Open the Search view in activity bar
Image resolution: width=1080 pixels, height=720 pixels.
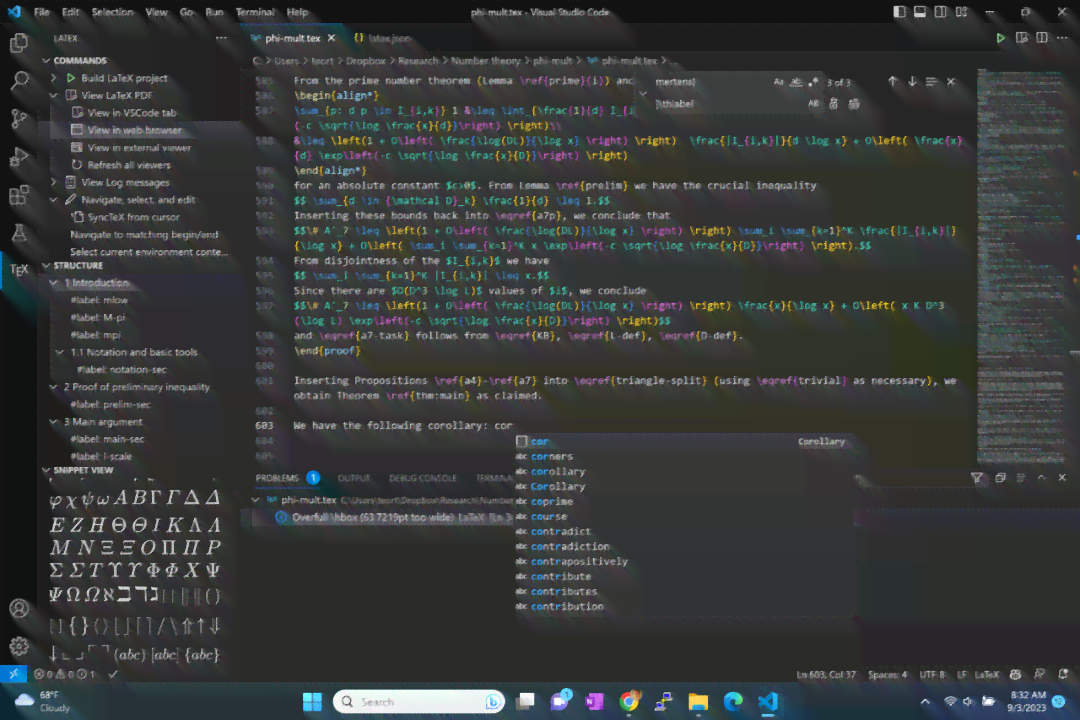[x=19, y=81]
